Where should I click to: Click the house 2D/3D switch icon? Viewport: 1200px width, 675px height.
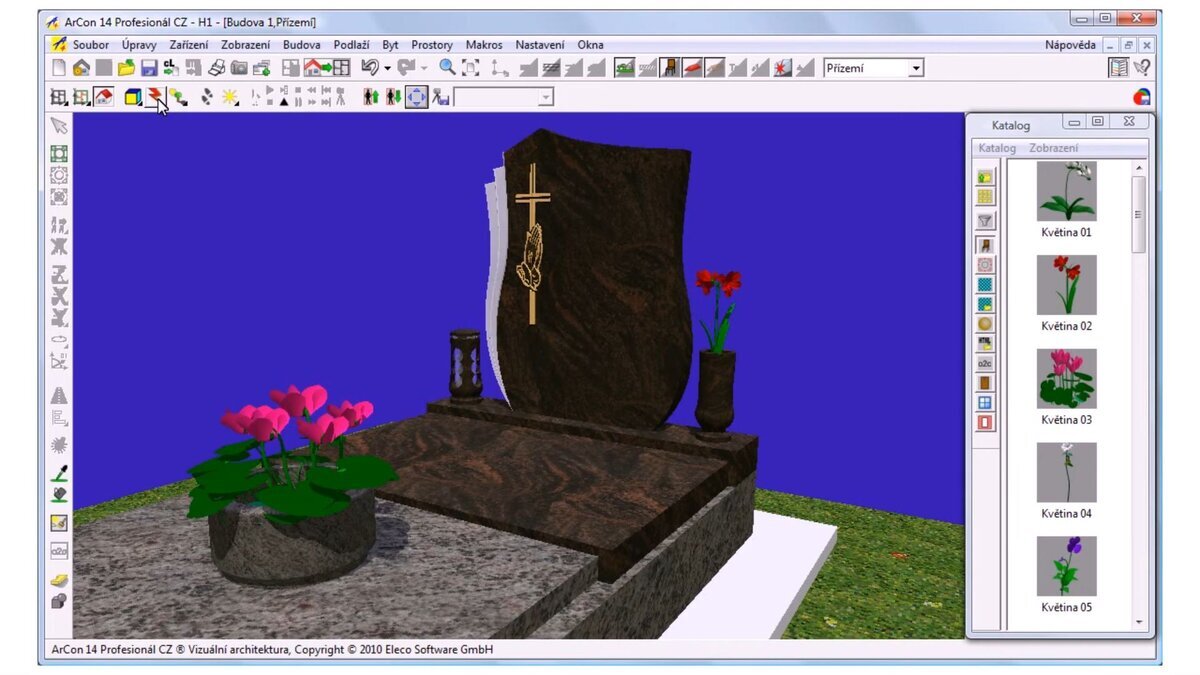pyautogui.click(x=327, y=68)
